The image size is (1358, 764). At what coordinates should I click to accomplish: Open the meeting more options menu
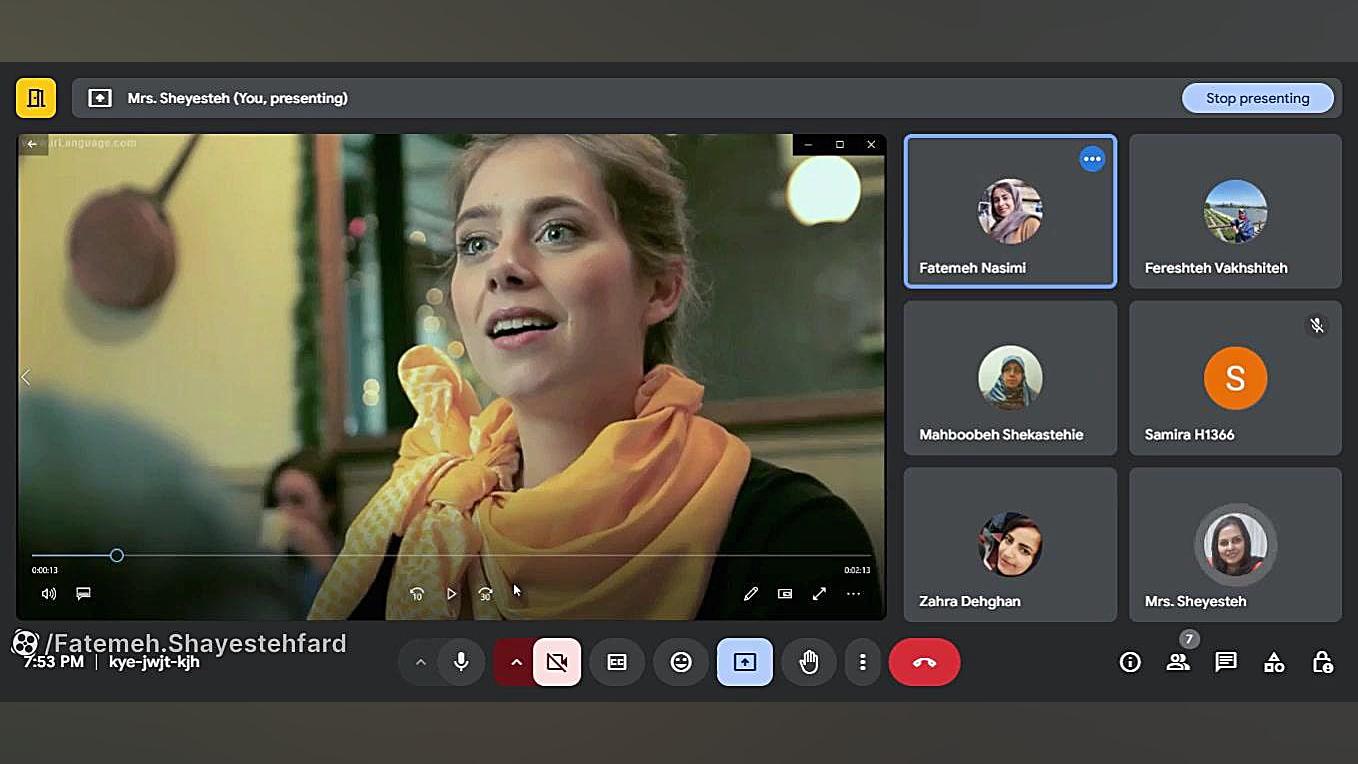point(862,662)
